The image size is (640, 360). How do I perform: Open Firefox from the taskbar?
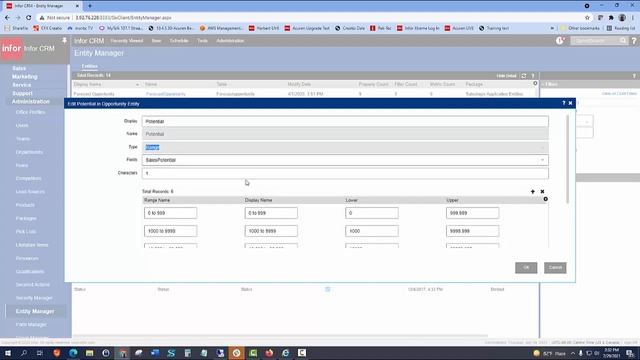click(269, 353)
